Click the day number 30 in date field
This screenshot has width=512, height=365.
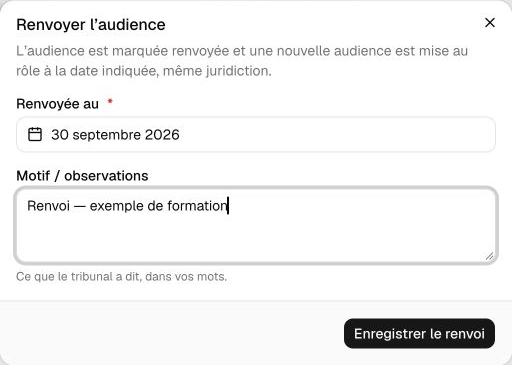tap(60, 135)
